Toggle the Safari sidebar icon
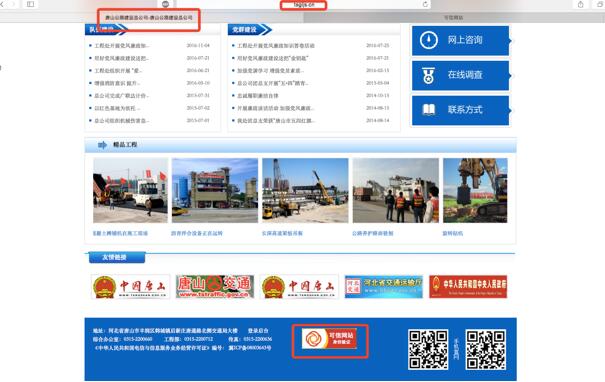The height and width of the screenshot is (382, 605). (x=30, y=4)
